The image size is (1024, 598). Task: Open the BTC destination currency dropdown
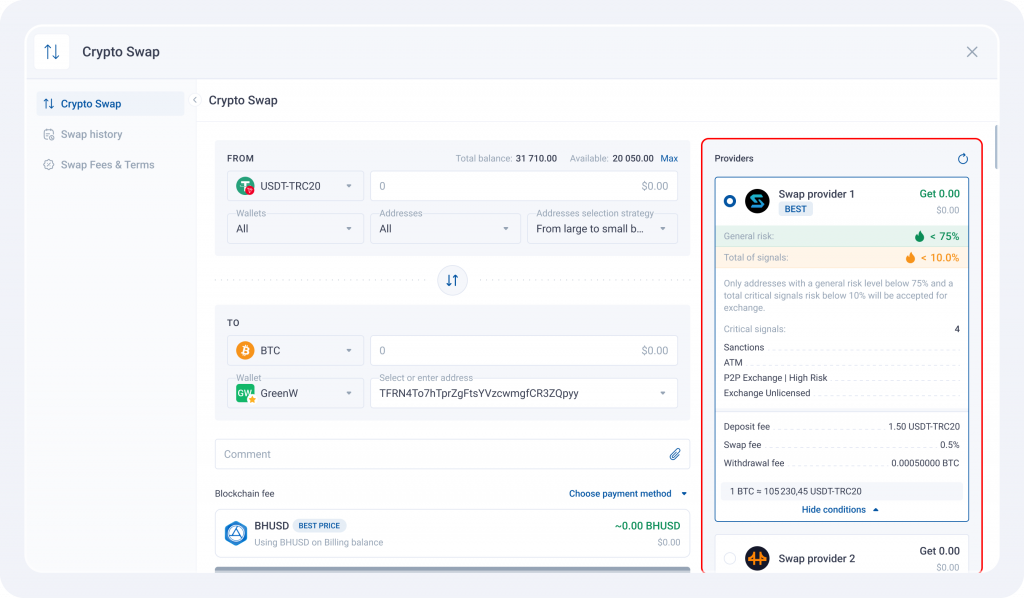pyautogui.click(x=295, y=351)
